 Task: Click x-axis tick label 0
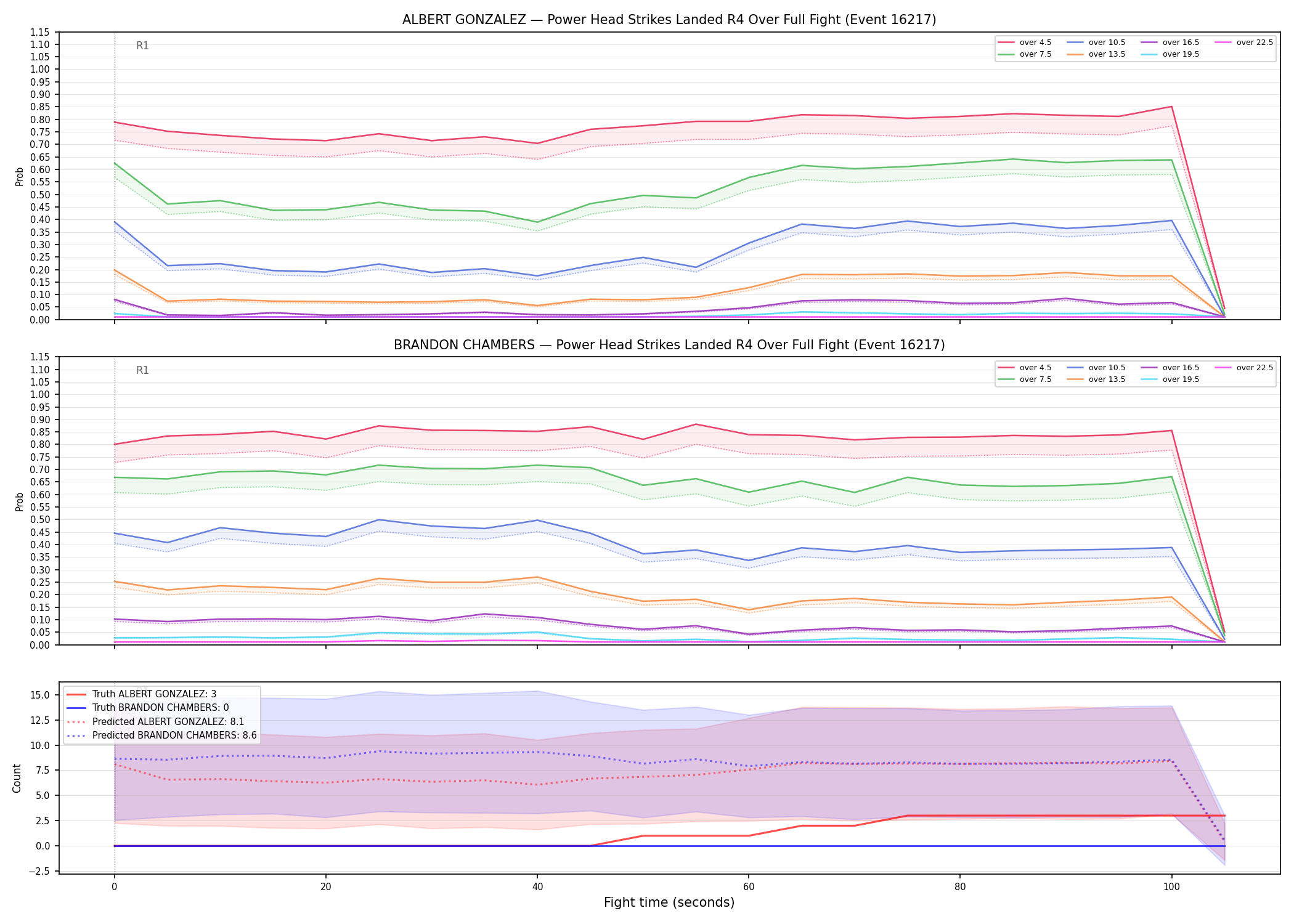(114, 887)
